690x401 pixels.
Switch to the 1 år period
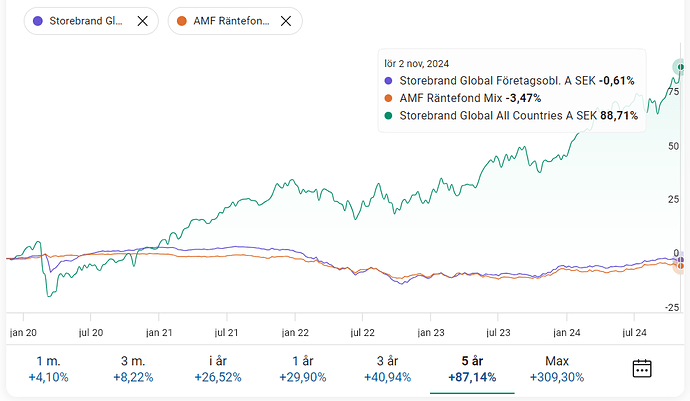pyautogui.click(x=303, y=369)
